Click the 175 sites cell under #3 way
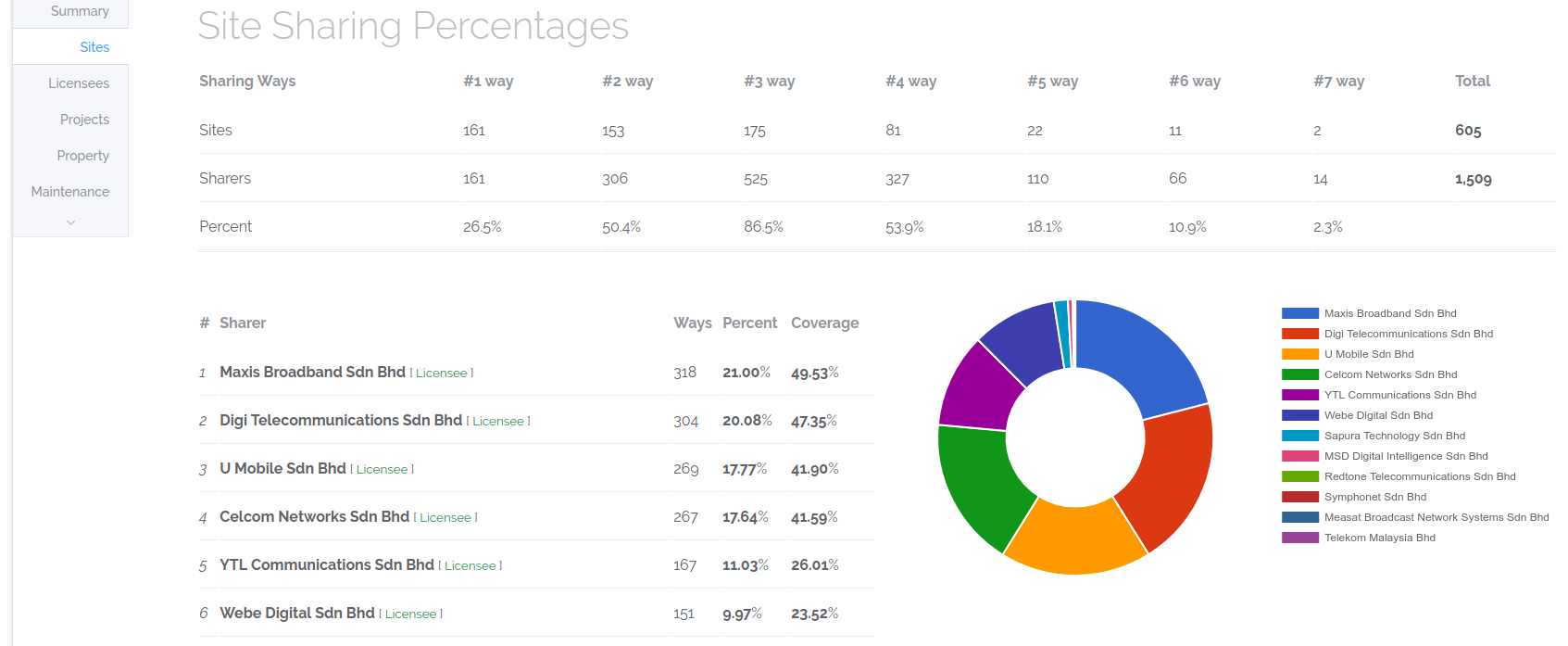This screenshot has width=1568, height=646. [755, 131]
